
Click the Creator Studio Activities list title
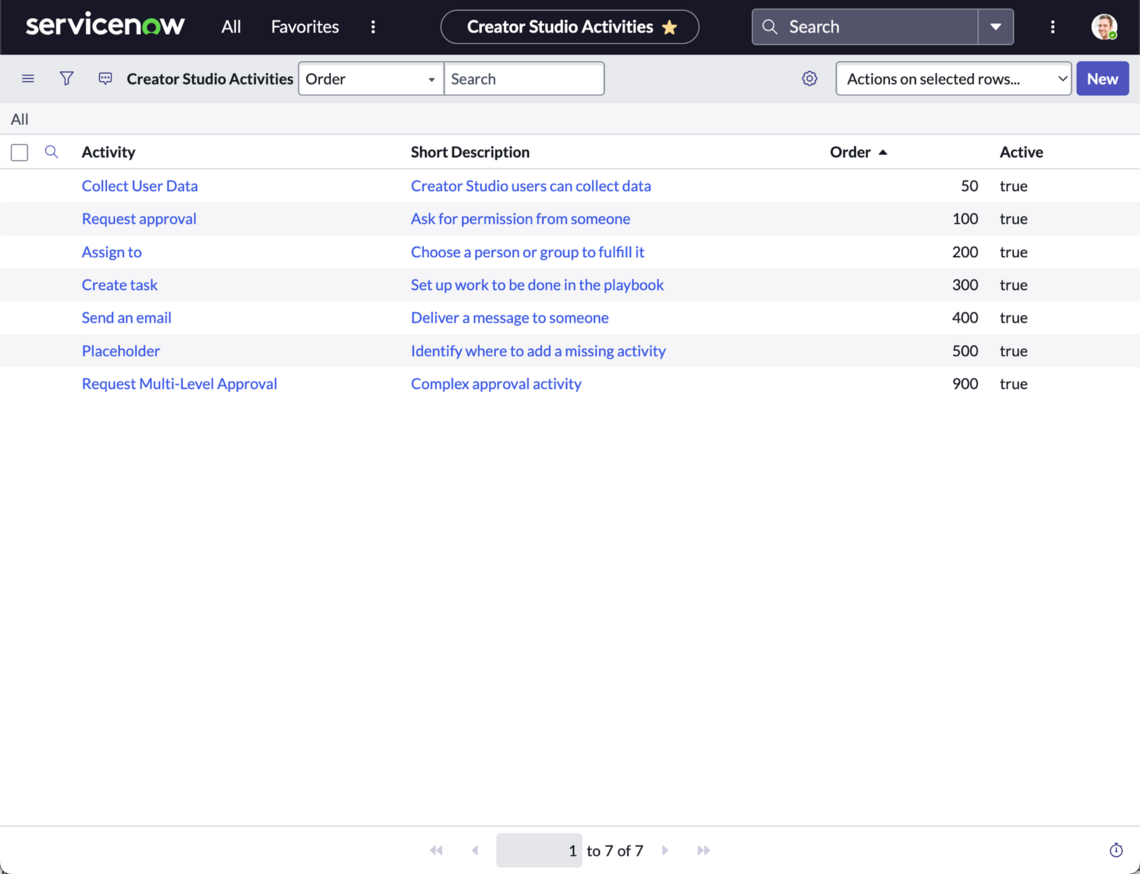tap(210, 79)
